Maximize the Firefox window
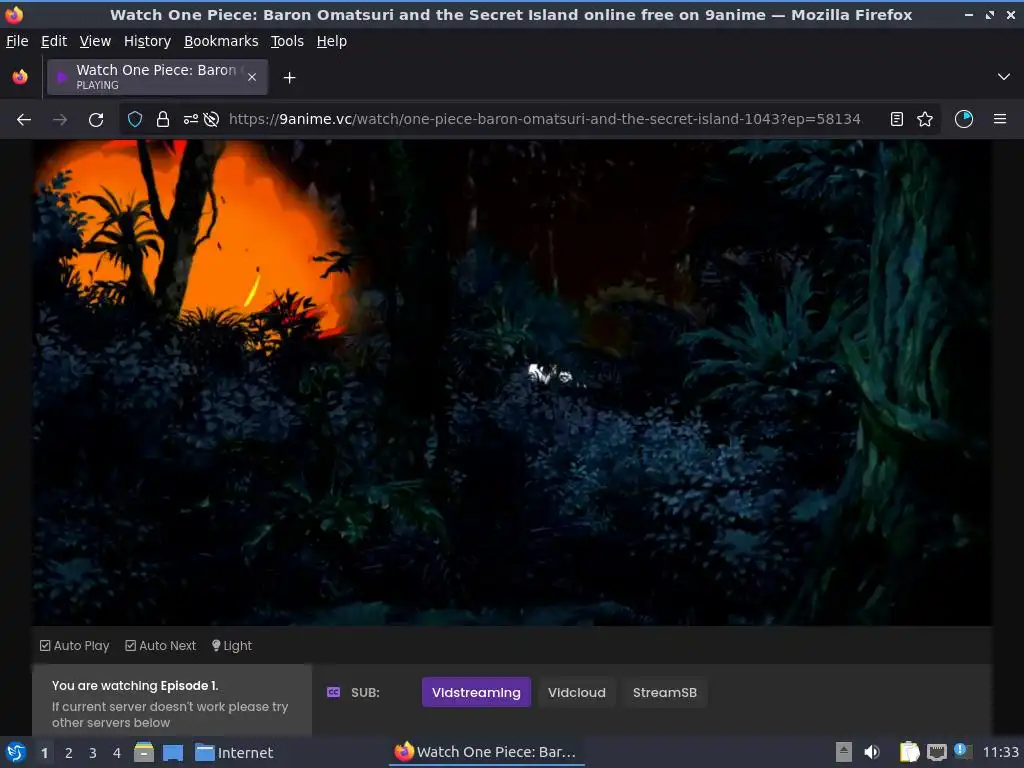 pyautogui.click(x=990, y=15)
